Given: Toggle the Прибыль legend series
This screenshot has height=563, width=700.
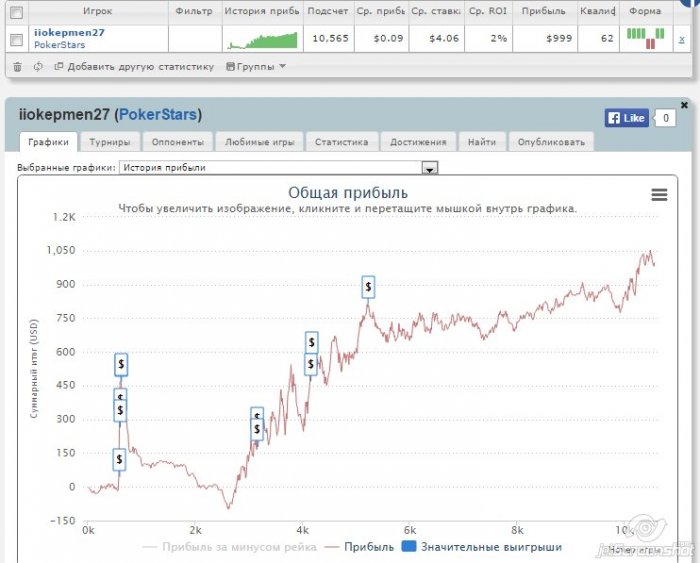Looking at the screenshot, I should [360, 547].
